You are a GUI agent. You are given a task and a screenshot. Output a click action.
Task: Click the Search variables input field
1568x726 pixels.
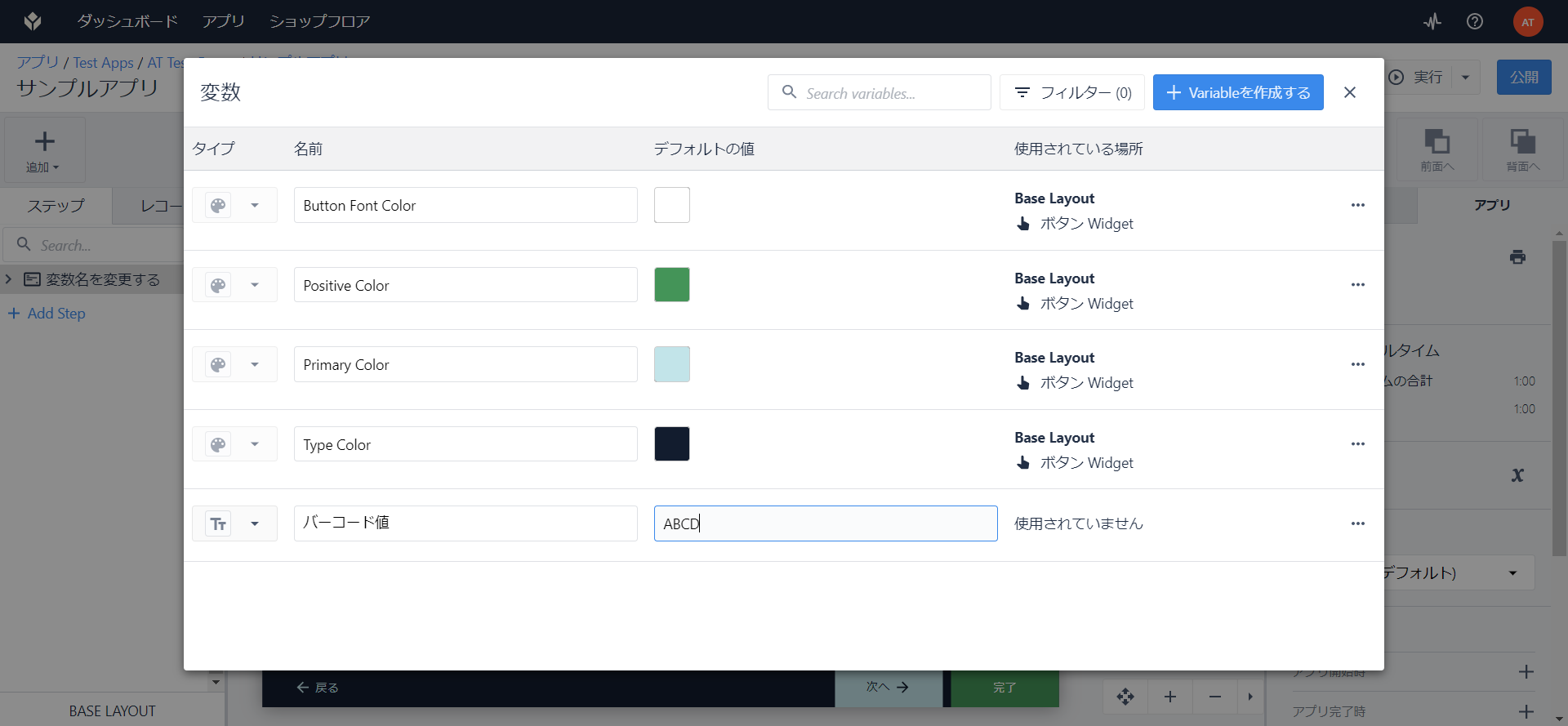(x=880, y=92)
